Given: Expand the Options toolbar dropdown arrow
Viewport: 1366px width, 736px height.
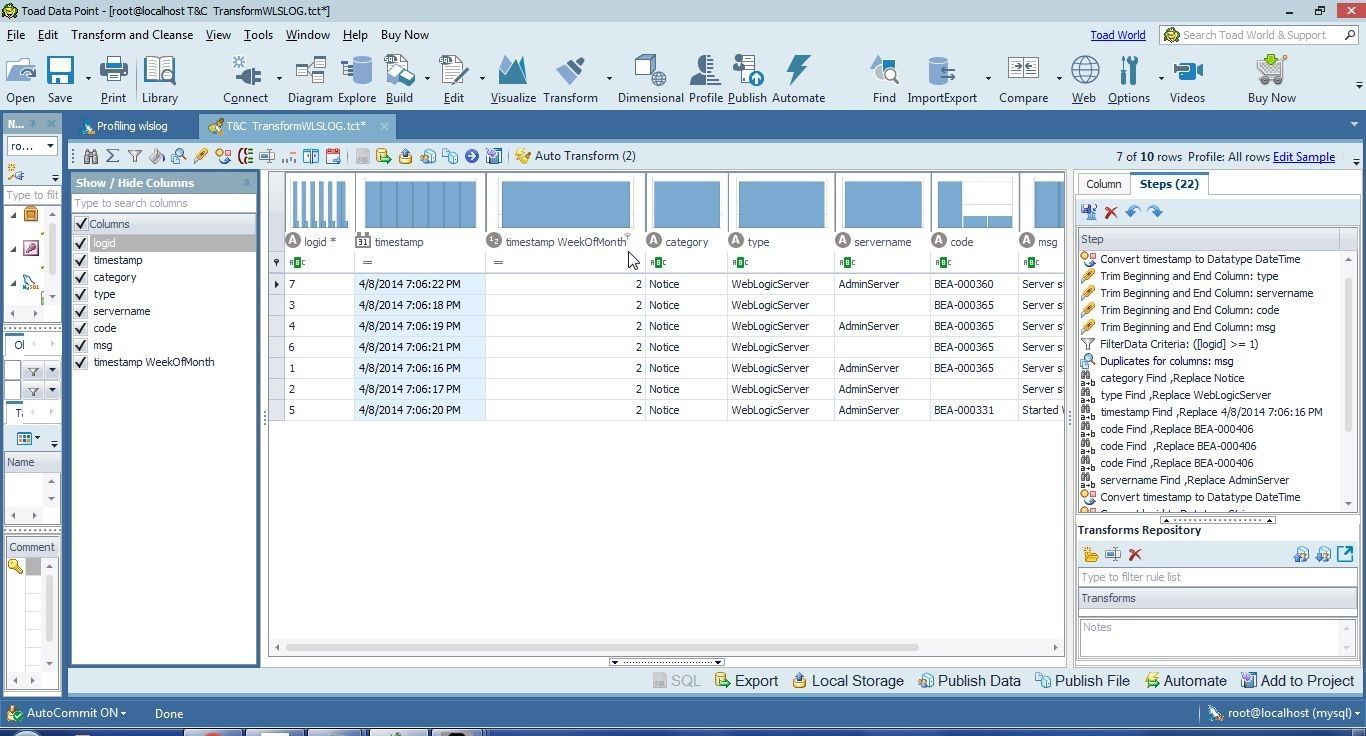Looking at the screenshot, I should [1161, 78].
